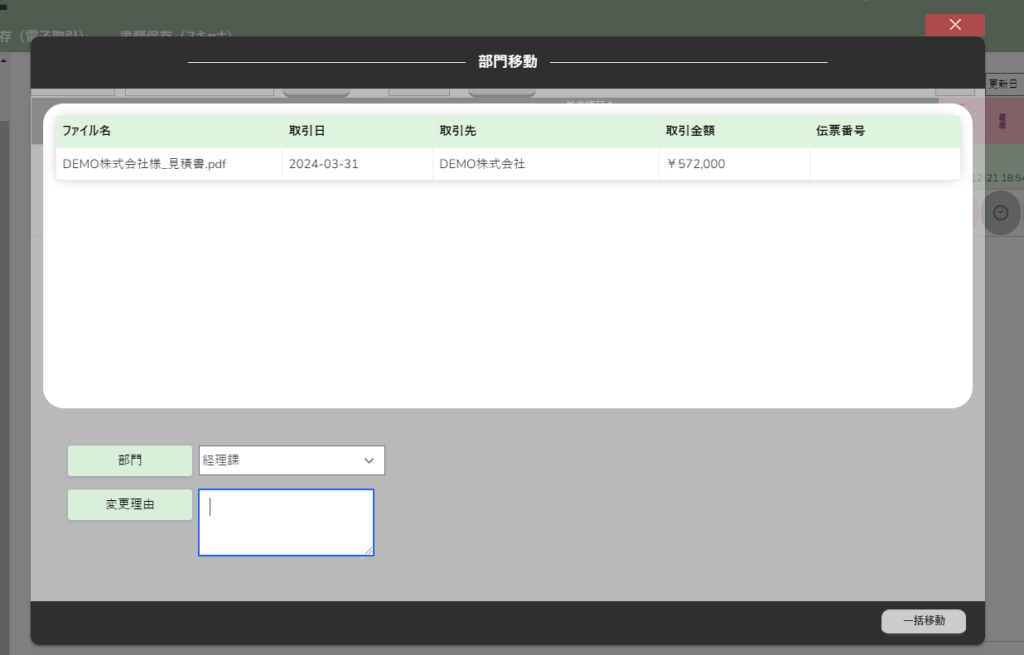The image size is (1024, 655).
Task: Select the DEMO株式会社様_見積書.pdf file row
Action: [x=144, y=164]
